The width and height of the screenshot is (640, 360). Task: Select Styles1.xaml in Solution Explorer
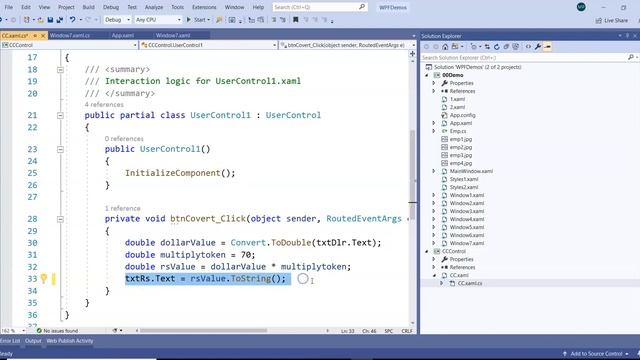pos(464,179)
